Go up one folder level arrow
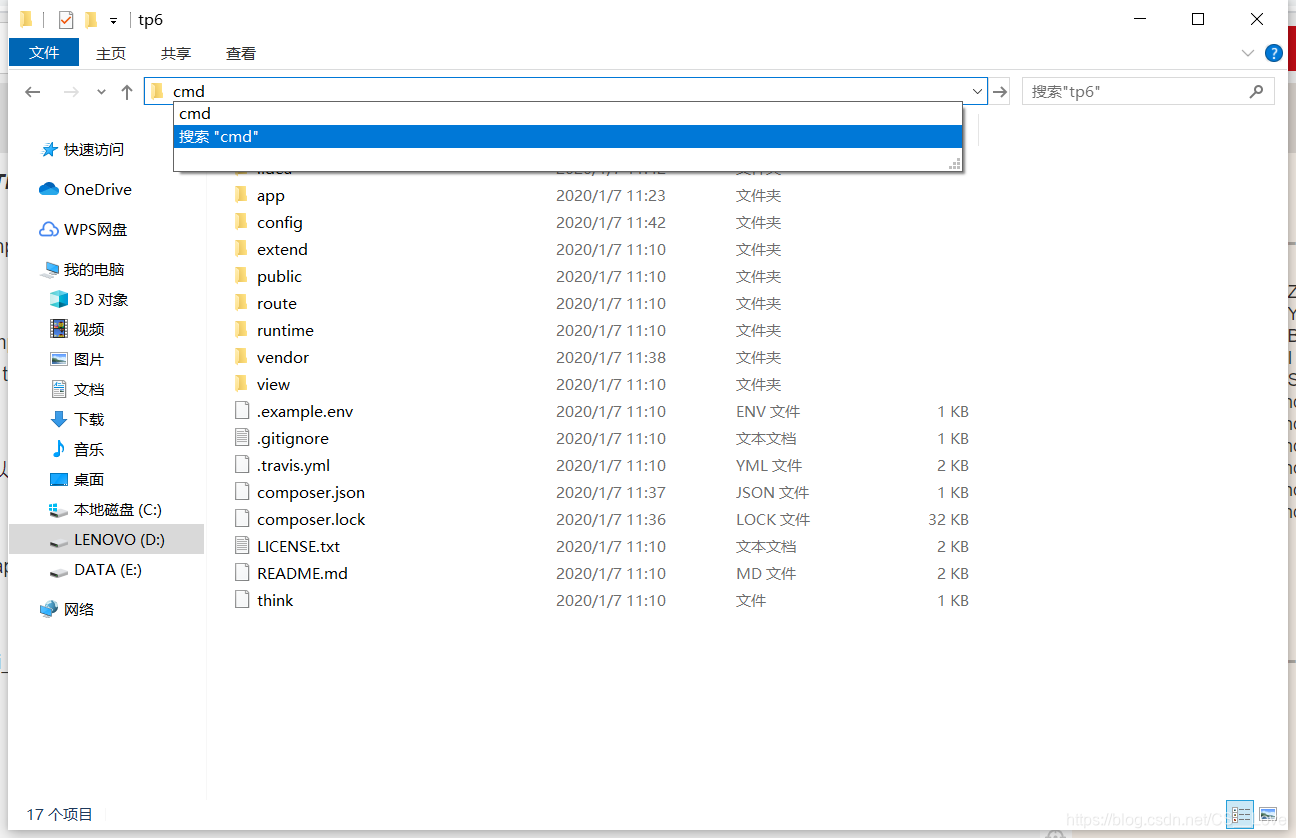Screen dimensions: 1296x838 click(127, 92)
